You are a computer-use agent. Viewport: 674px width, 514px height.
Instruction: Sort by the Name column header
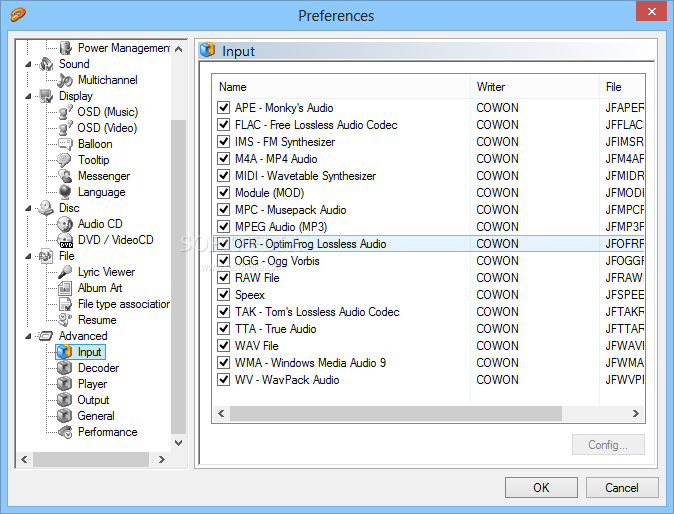(341, 87)
